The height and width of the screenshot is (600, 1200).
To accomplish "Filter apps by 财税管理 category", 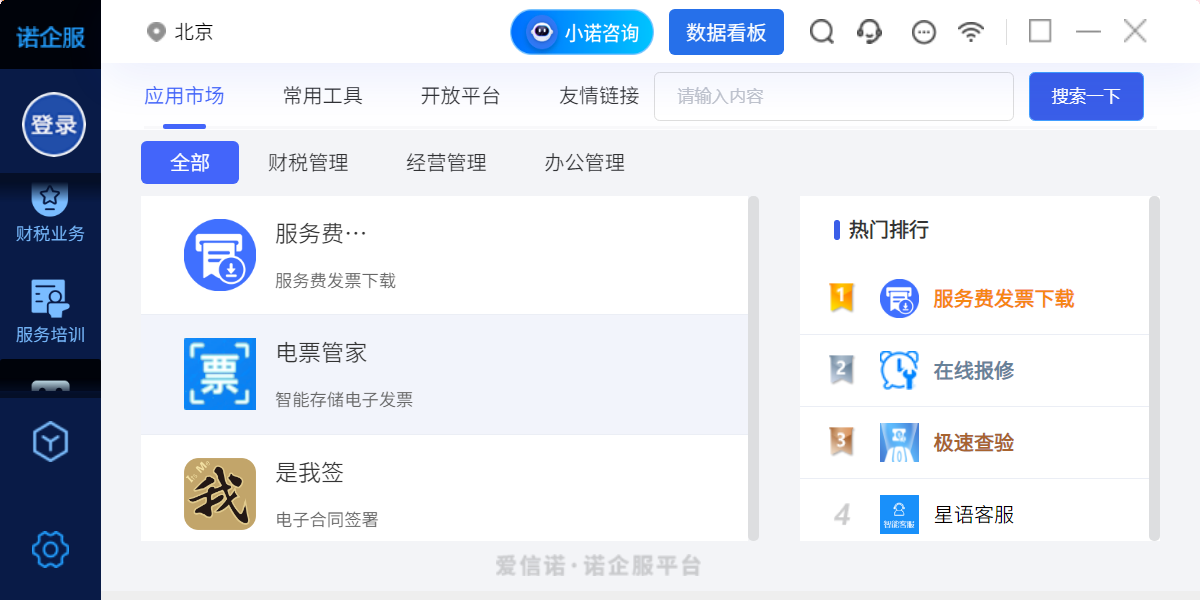I will tap(308, 162).
